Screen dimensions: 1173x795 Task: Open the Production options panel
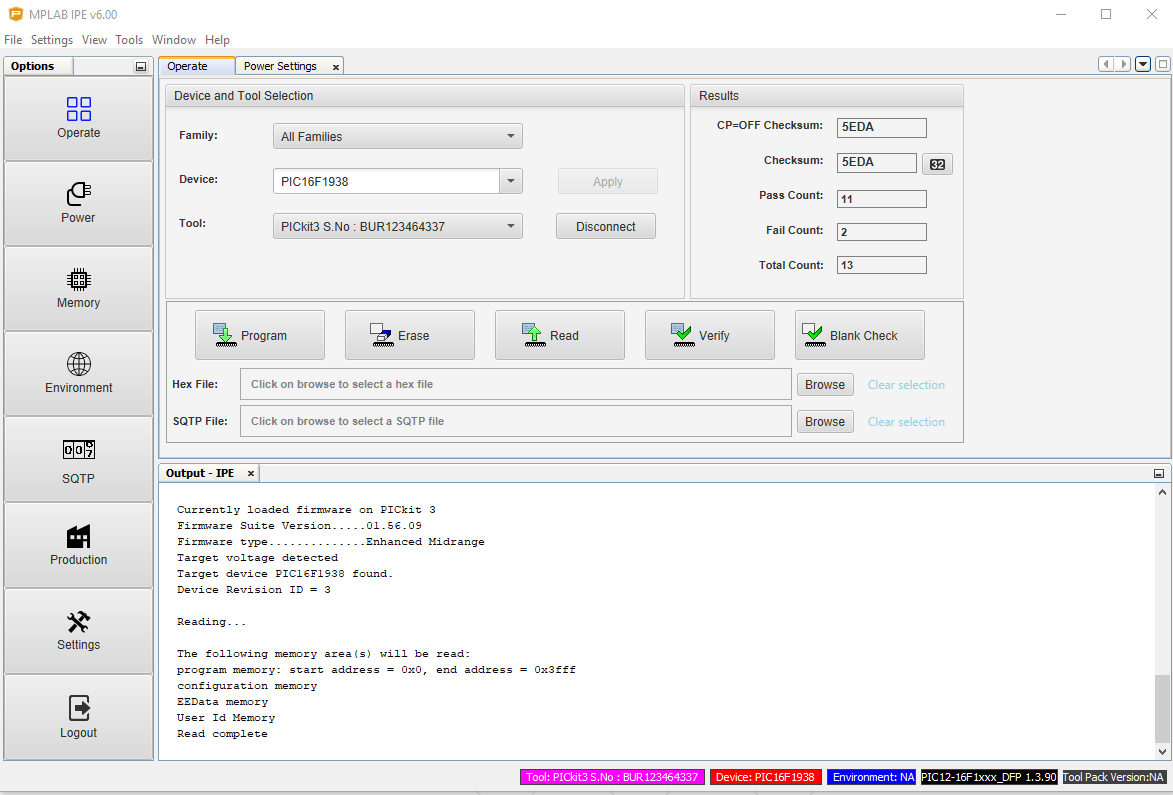(79, 545)
